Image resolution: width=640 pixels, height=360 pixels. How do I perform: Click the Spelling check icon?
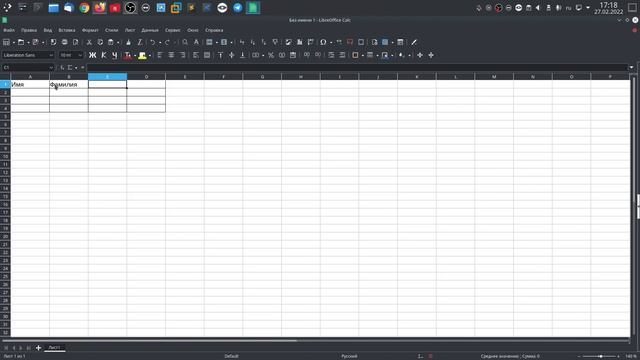[x=196, y=42]
